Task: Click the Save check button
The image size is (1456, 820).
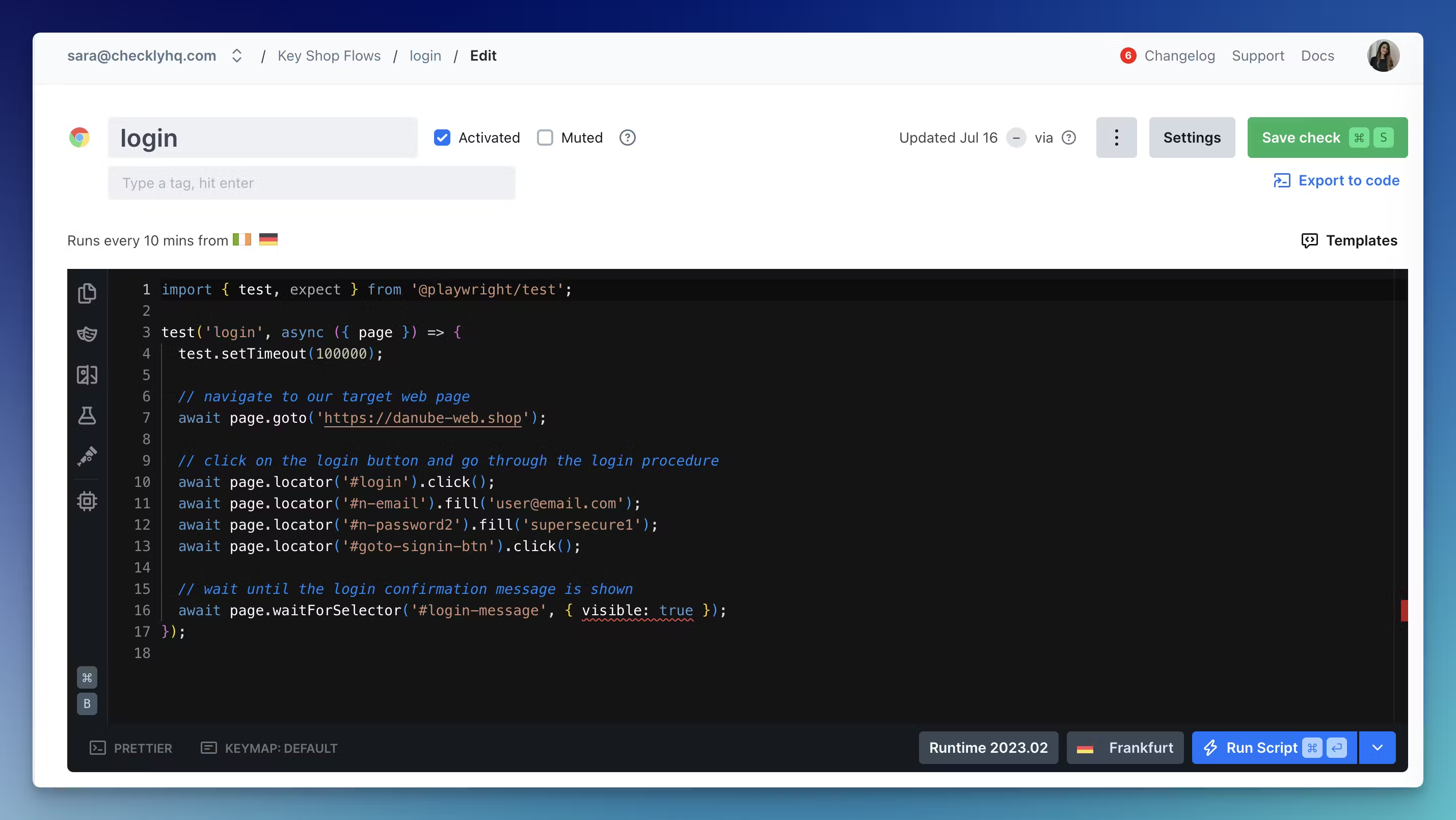Action: click(1327, 138)
